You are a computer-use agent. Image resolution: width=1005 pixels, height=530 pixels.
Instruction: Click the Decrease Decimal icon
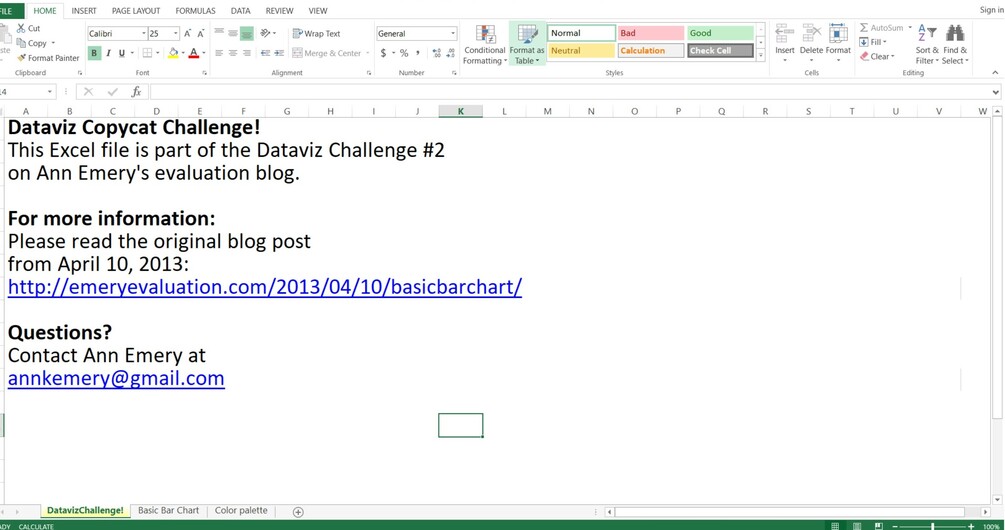coord(450,53)
